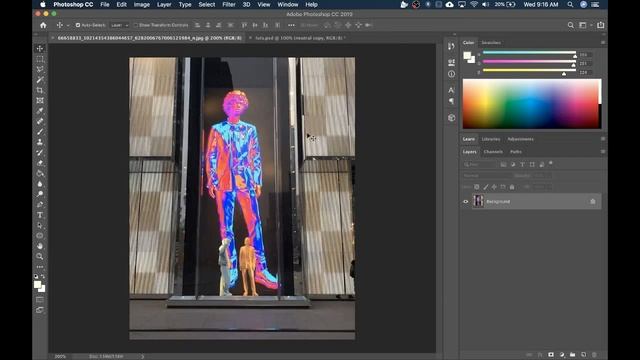Click the Background layer thumbnail

click(x=478, y=201)
